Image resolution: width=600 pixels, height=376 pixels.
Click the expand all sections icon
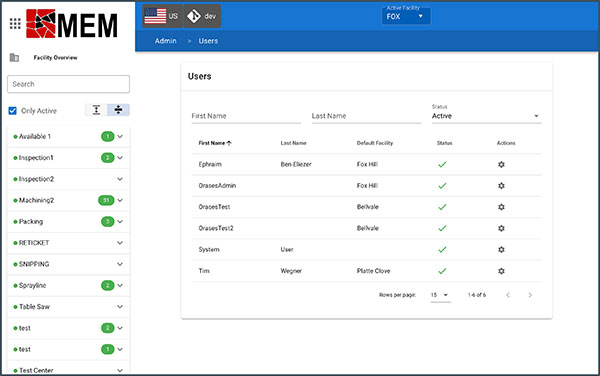[96, 110]
